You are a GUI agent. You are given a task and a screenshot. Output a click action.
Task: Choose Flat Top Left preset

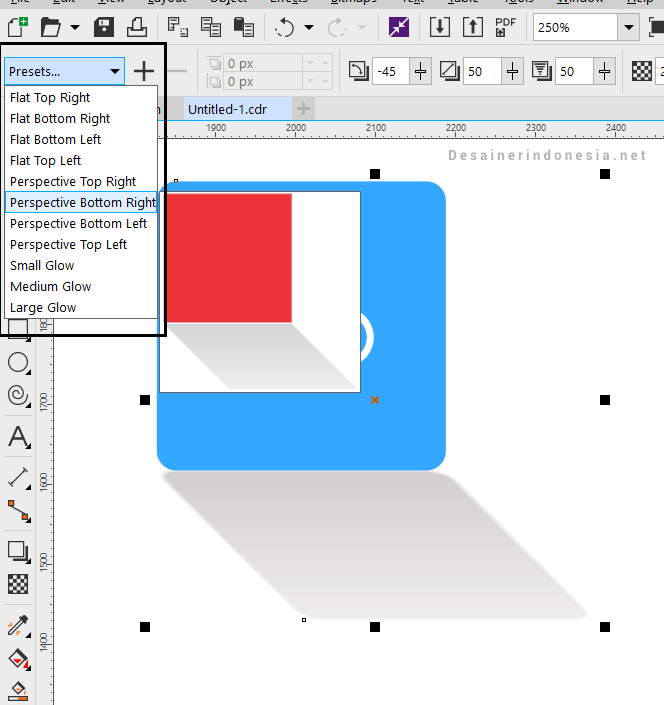click(x=81, y=161)
